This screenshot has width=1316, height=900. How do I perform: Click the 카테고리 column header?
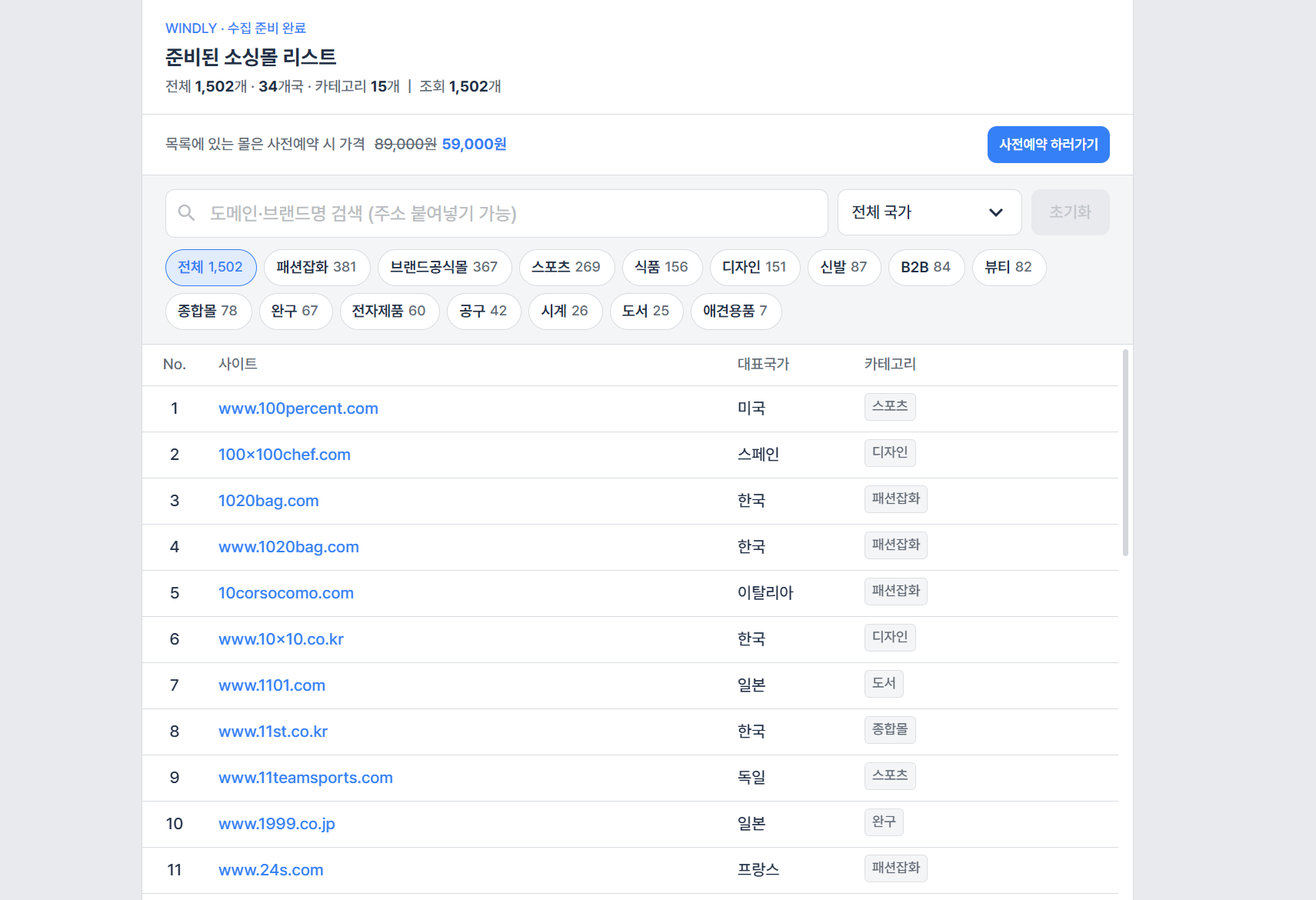890,364
